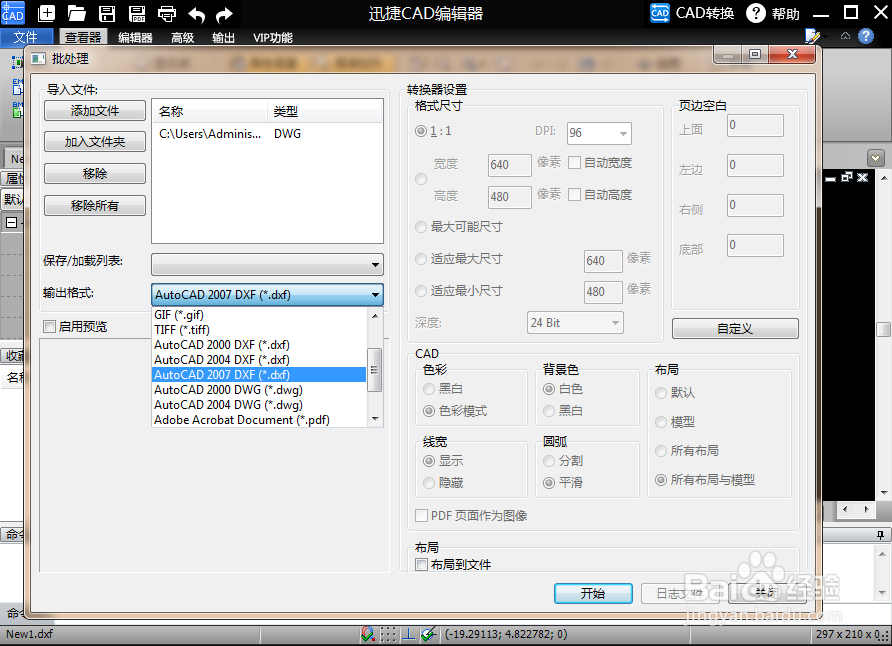Click the snap settings icon in the status bar

368,634
